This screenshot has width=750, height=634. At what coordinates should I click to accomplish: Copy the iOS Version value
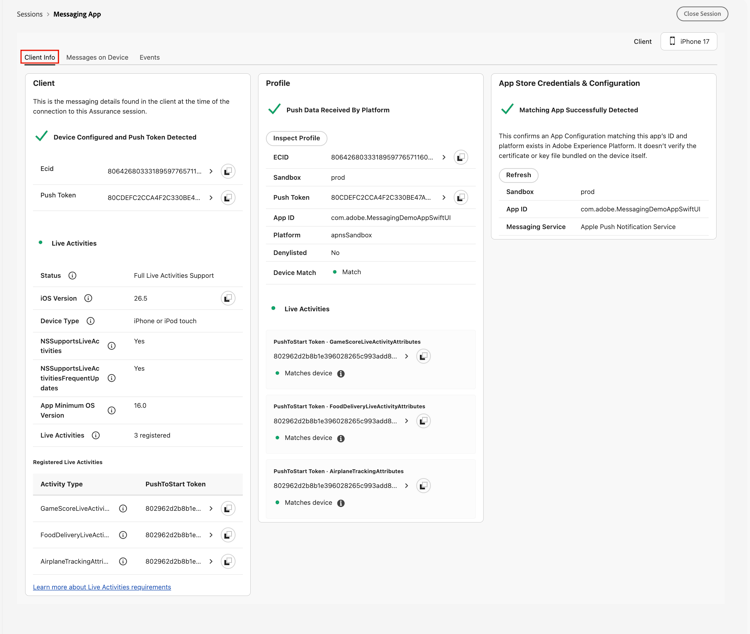click(x=228, y=299)
